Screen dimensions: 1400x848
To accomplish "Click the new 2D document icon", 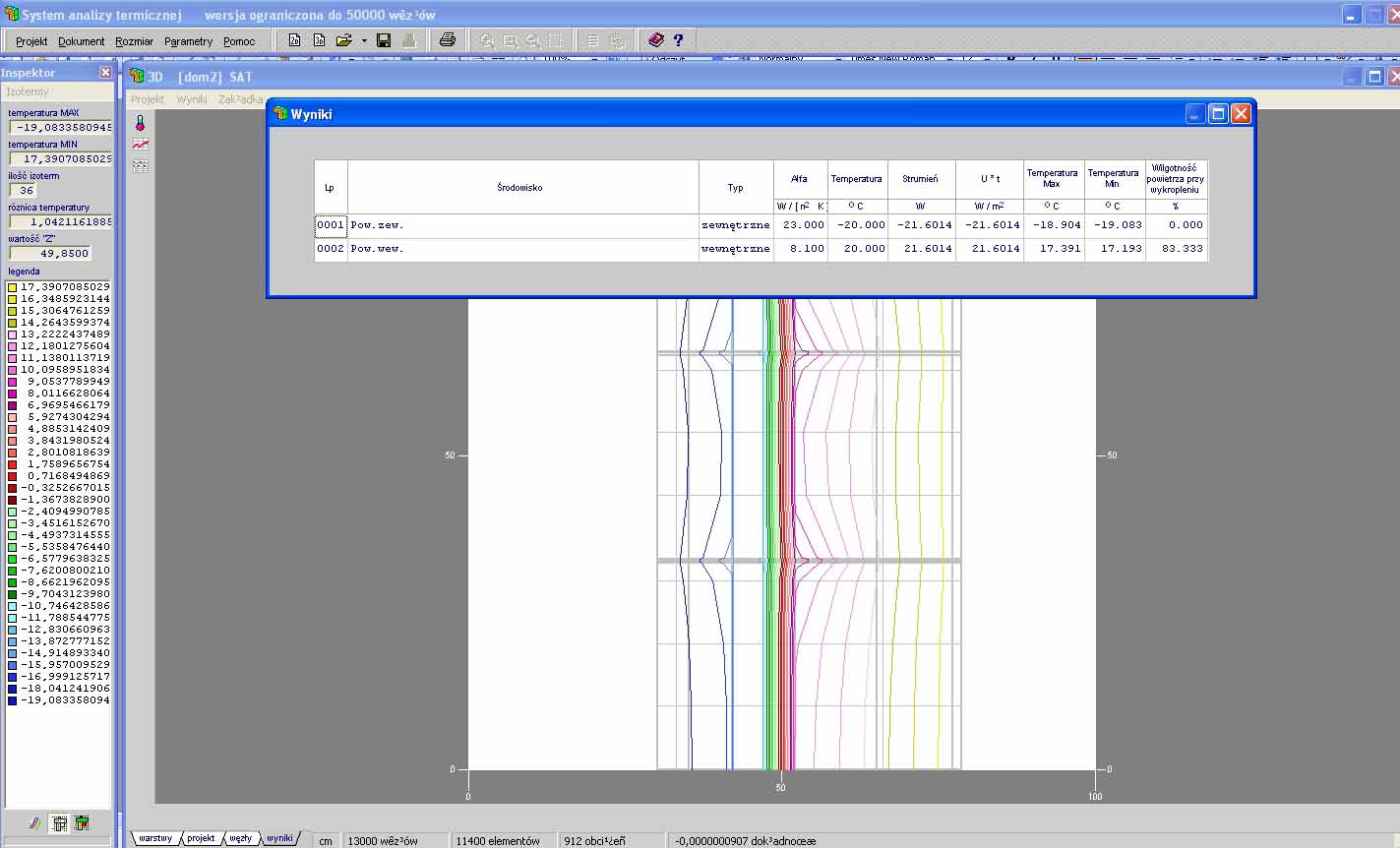I will (293, 40).
